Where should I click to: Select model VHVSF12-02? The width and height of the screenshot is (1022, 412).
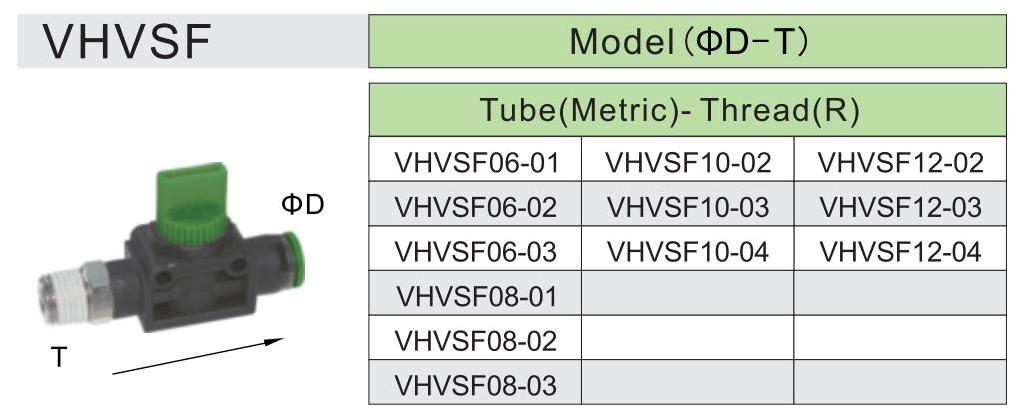(x=900, y=162)
